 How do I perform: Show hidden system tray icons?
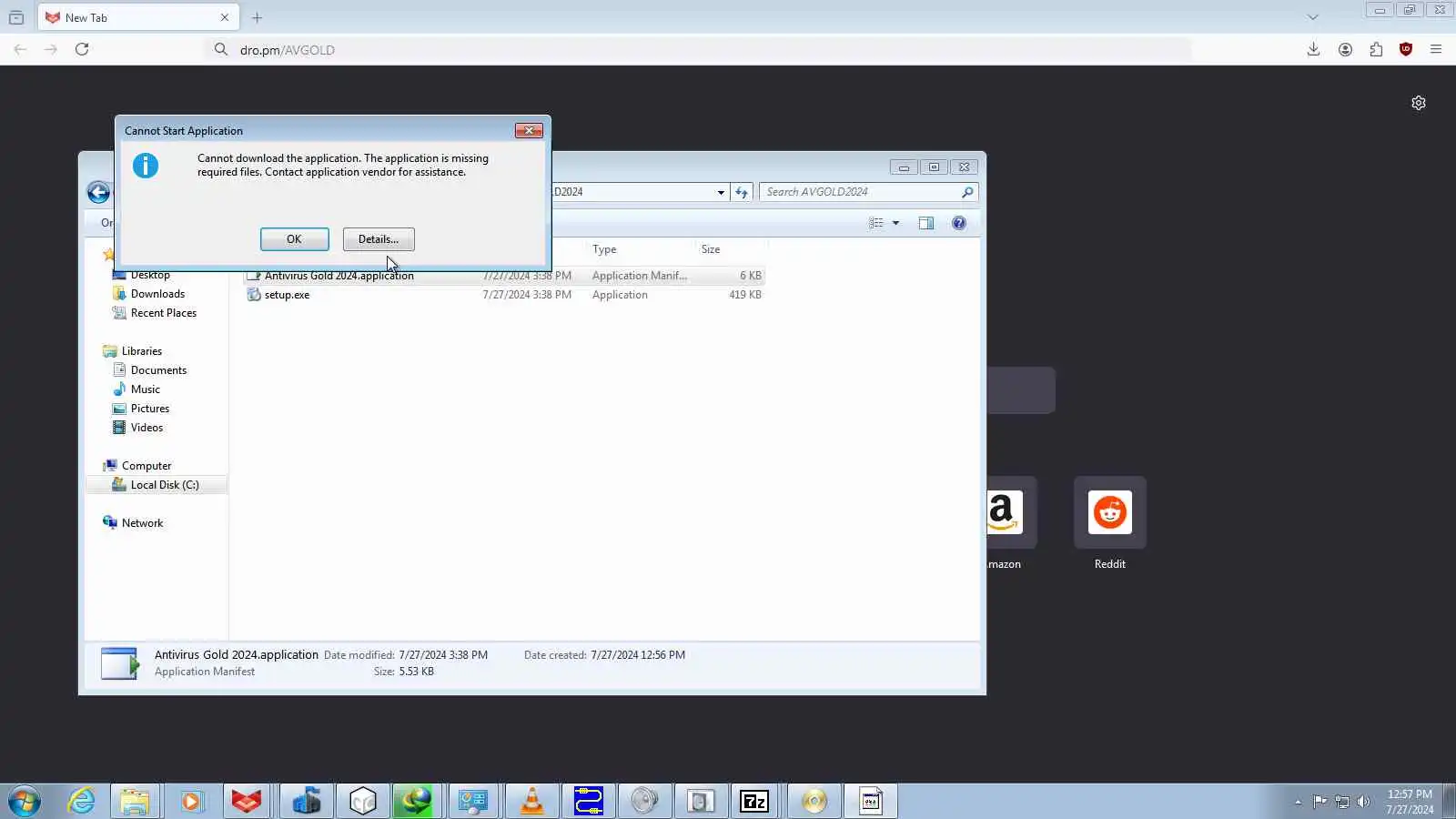pos(1298,802)
